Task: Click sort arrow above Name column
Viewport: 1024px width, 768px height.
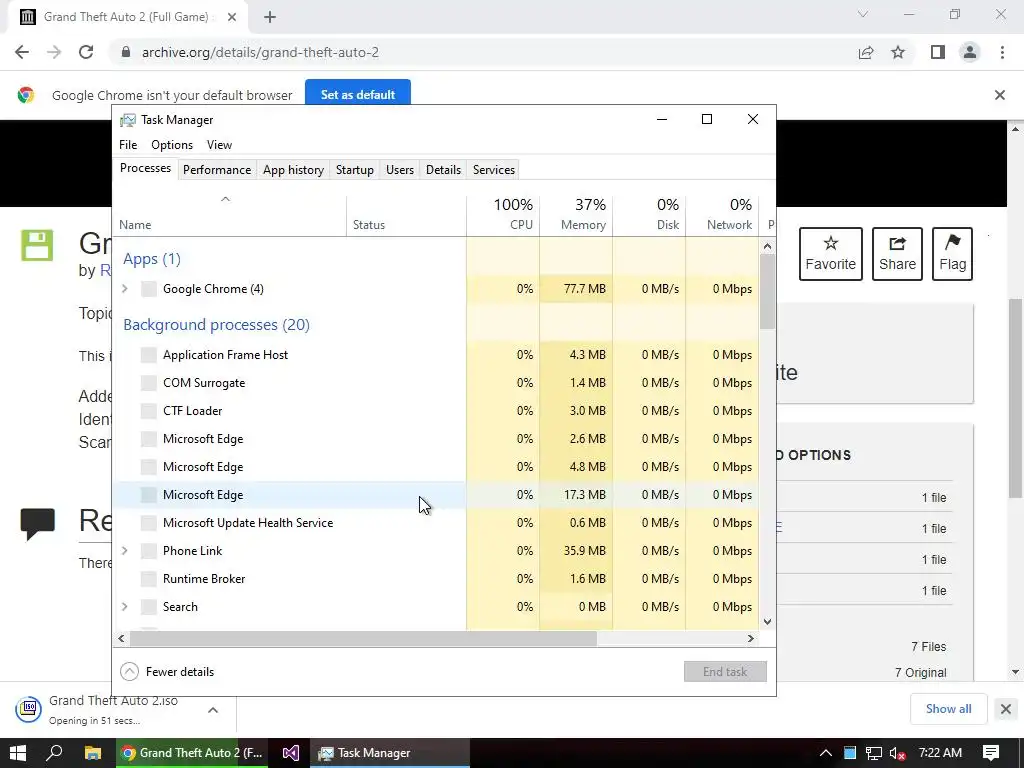Action: pyautogui.click(x=225, y=199)
